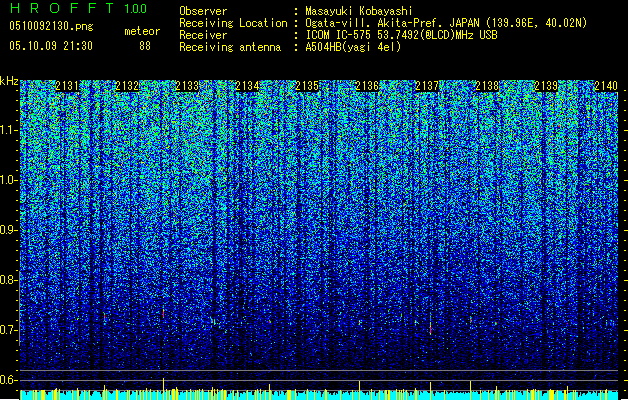Viewport: 629px width, 400px height.
Task: Select ICOM IC-575 53.7492 MHz USB text
Action: [x=401, y=35]
